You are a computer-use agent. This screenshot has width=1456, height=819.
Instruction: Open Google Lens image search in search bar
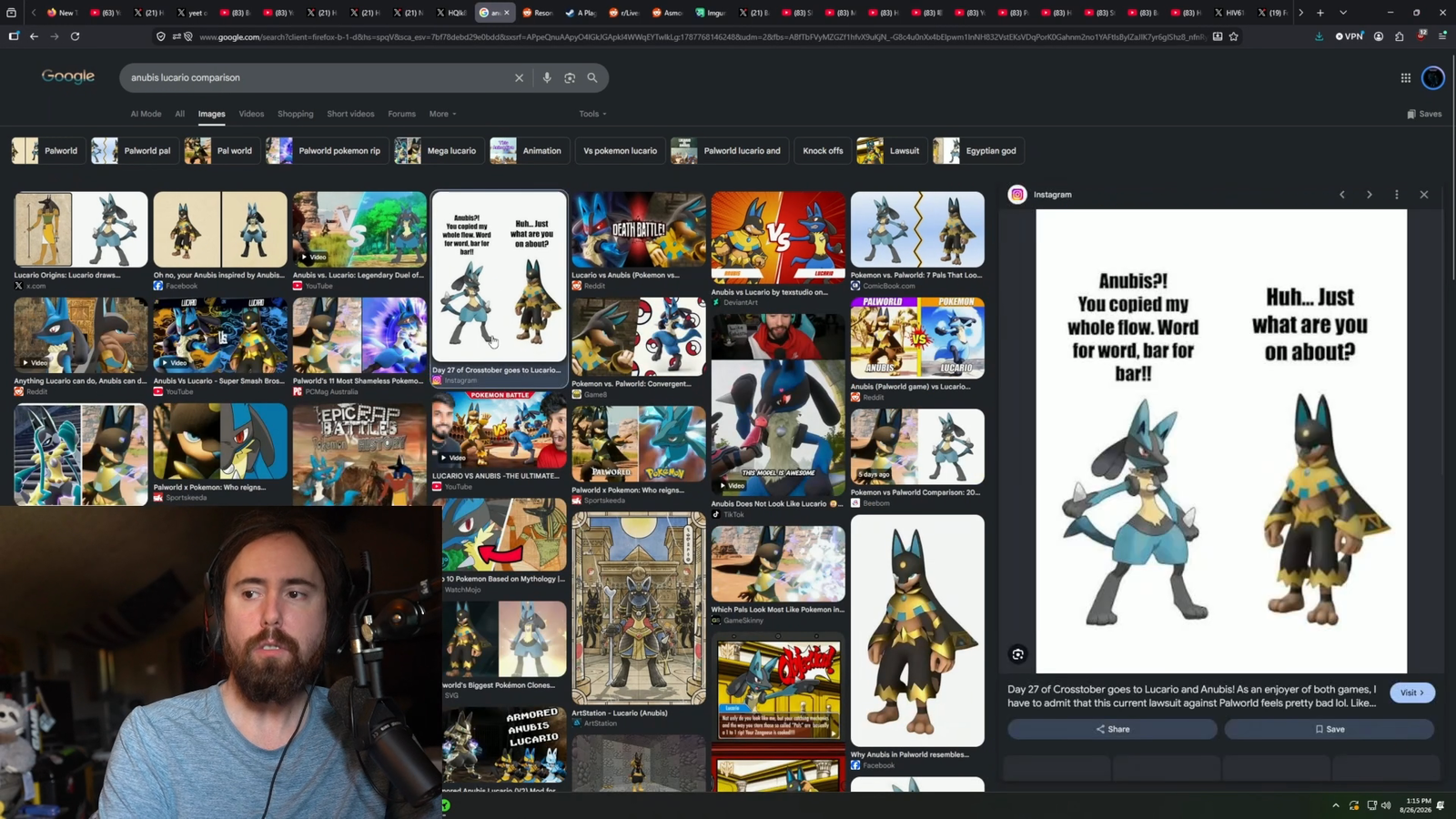point(570,77)
